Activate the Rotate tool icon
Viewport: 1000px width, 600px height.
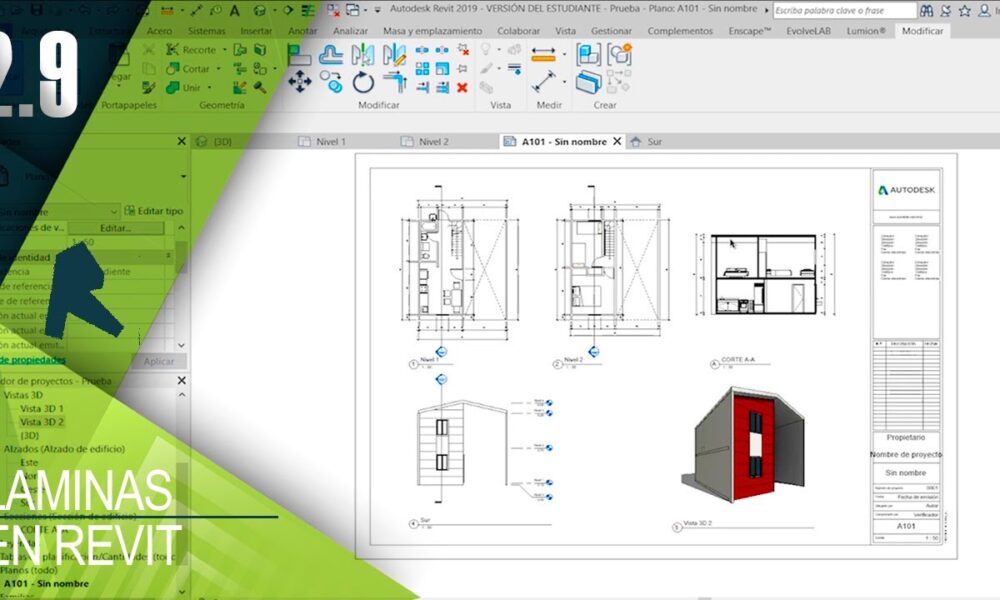pos(362,82)
